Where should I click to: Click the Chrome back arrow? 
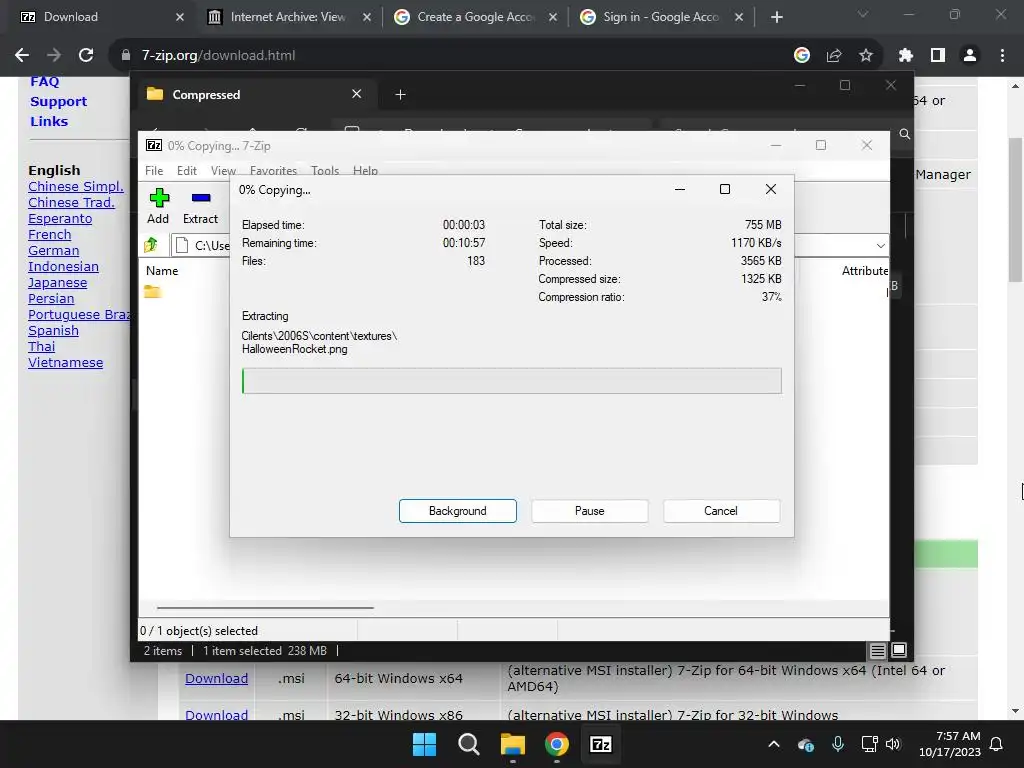[22, 56]
